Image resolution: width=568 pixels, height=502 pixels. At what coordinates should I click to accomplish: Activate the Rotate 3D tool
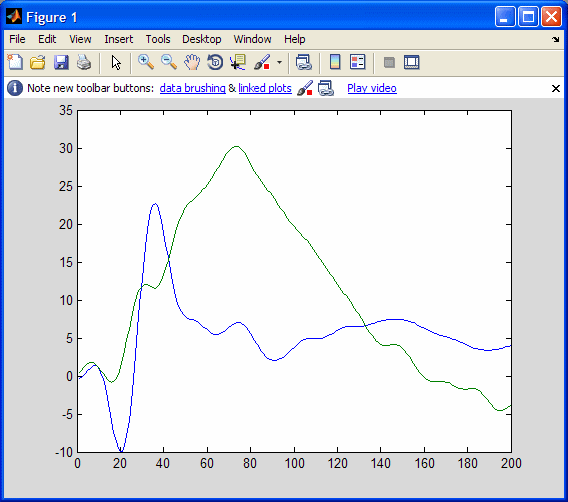215,62
